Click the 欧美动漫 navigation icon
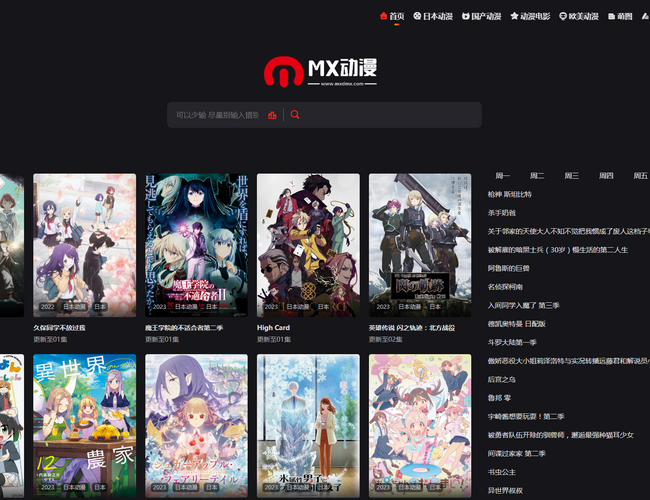The image size is (650, 500). [563, 16]
